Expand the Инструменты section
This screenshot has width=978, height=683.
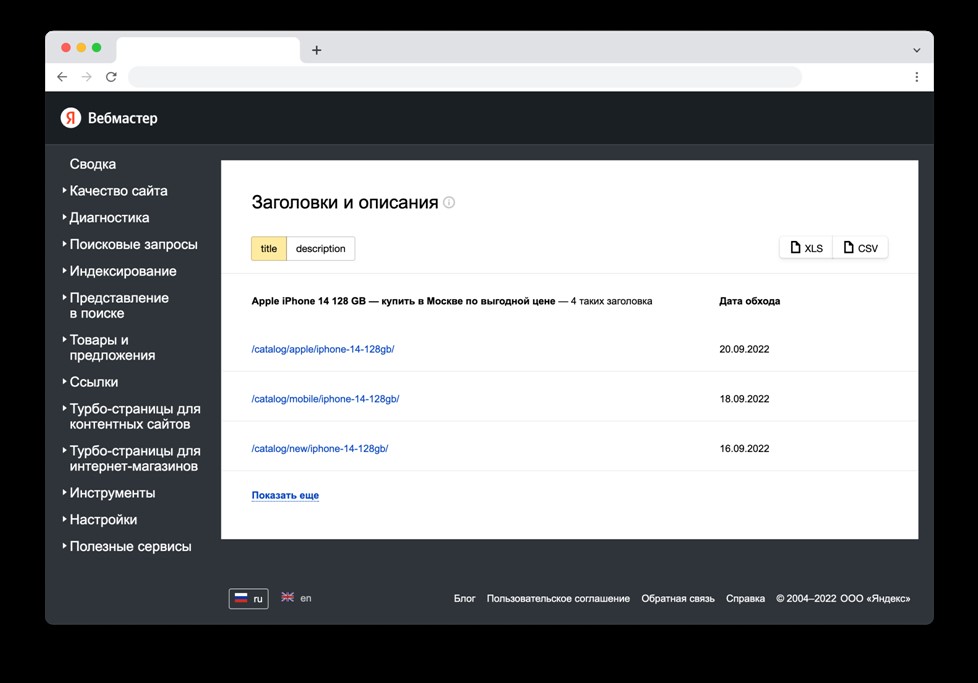[109, 493]
